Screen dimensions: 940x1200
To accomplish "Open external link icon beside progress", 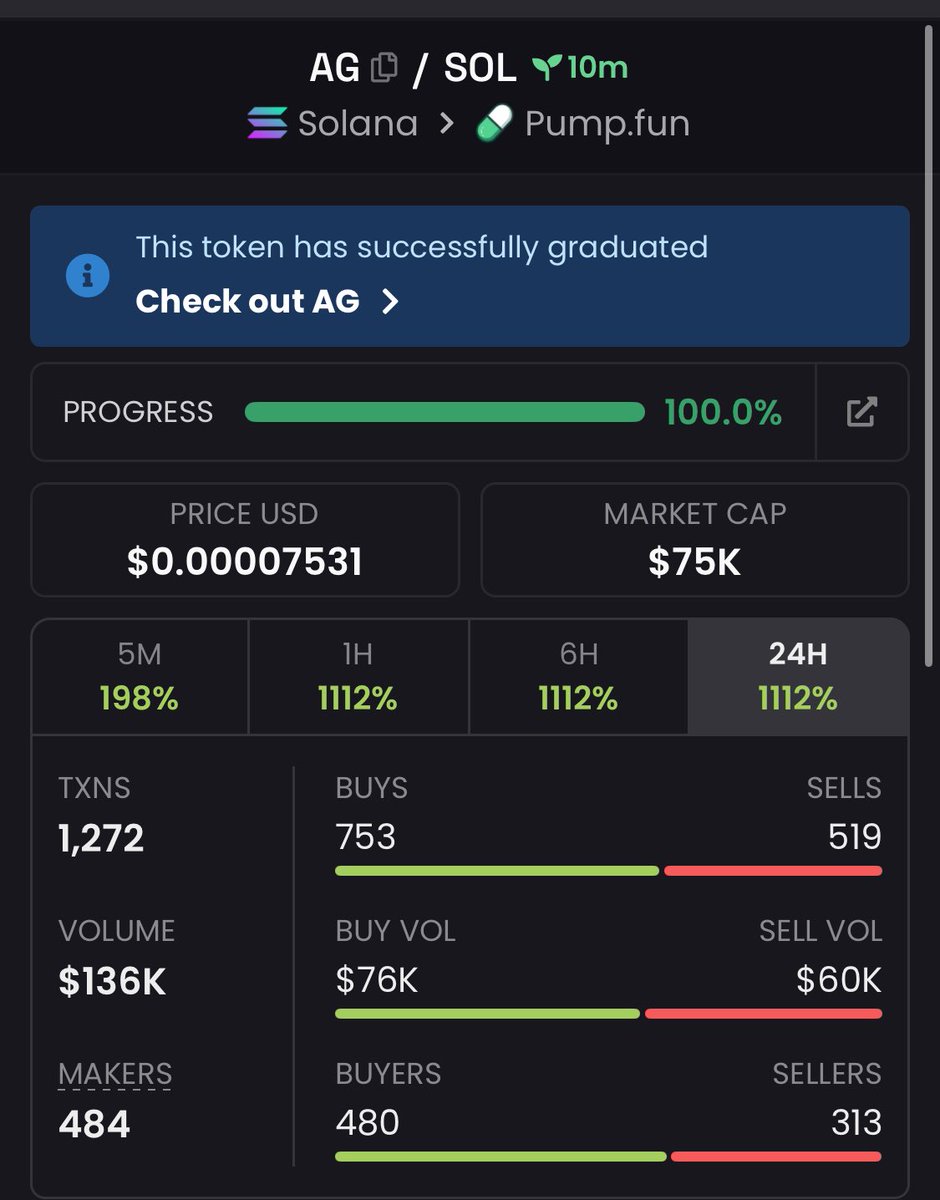I will click(x=862, y=412).
